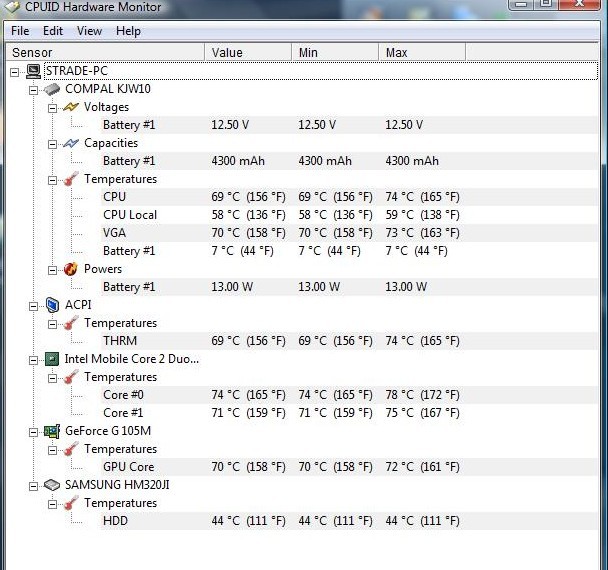Select the HDD row label
Screen dimensions: 608x570
(115, 520)
